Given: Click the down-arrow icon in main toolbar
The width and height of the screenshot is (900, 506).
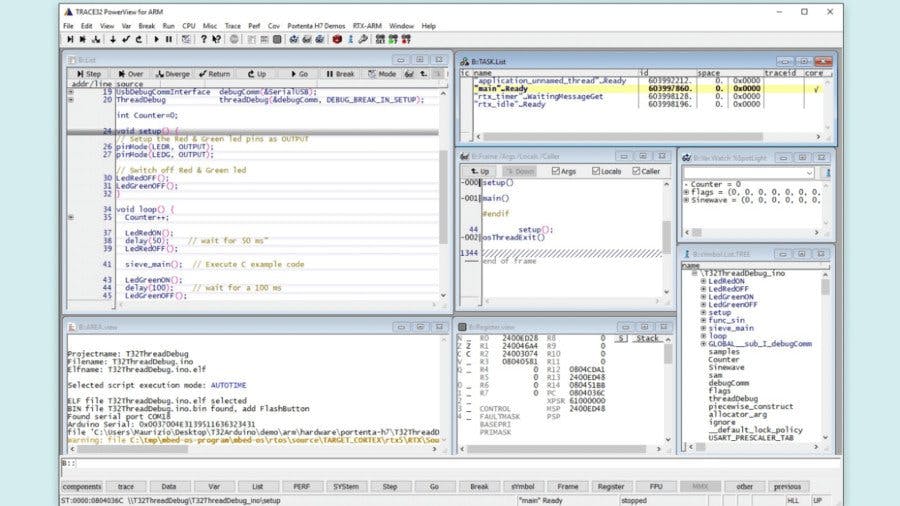Looking at the screenshot, I should (x=113, y=40).
